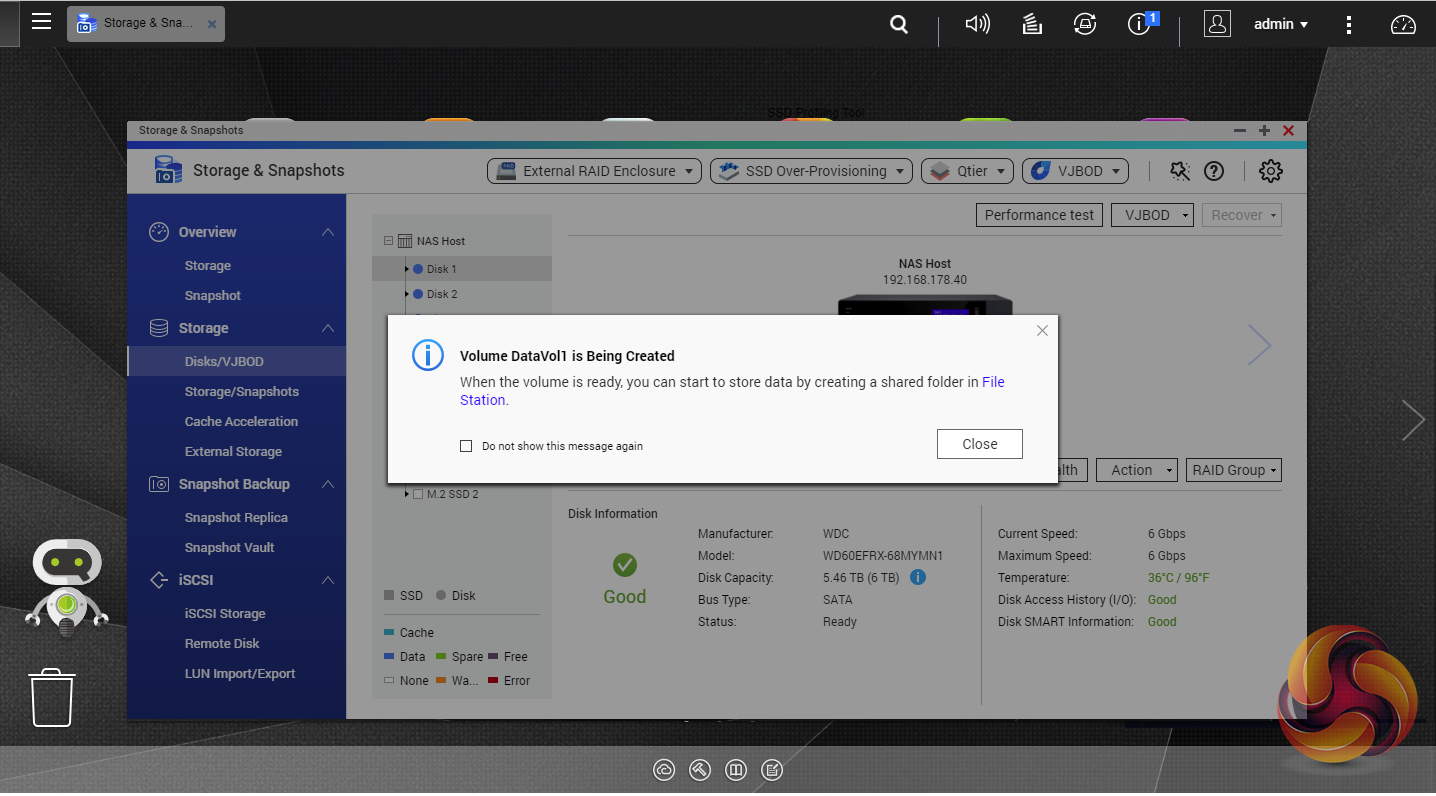Click the Close button in dialog
This screenshot has height=796, width=1436.
click(979, 444)
